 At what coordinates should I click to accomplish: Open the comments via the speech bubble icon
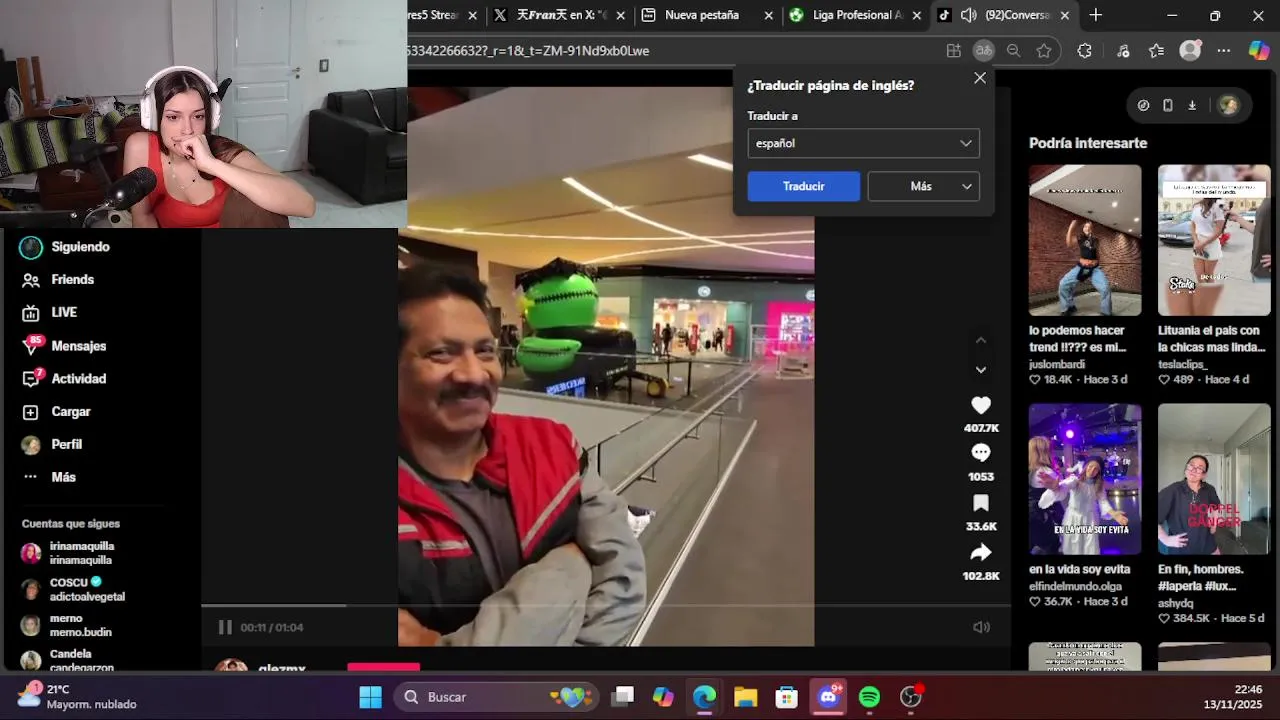coord(981,453)
